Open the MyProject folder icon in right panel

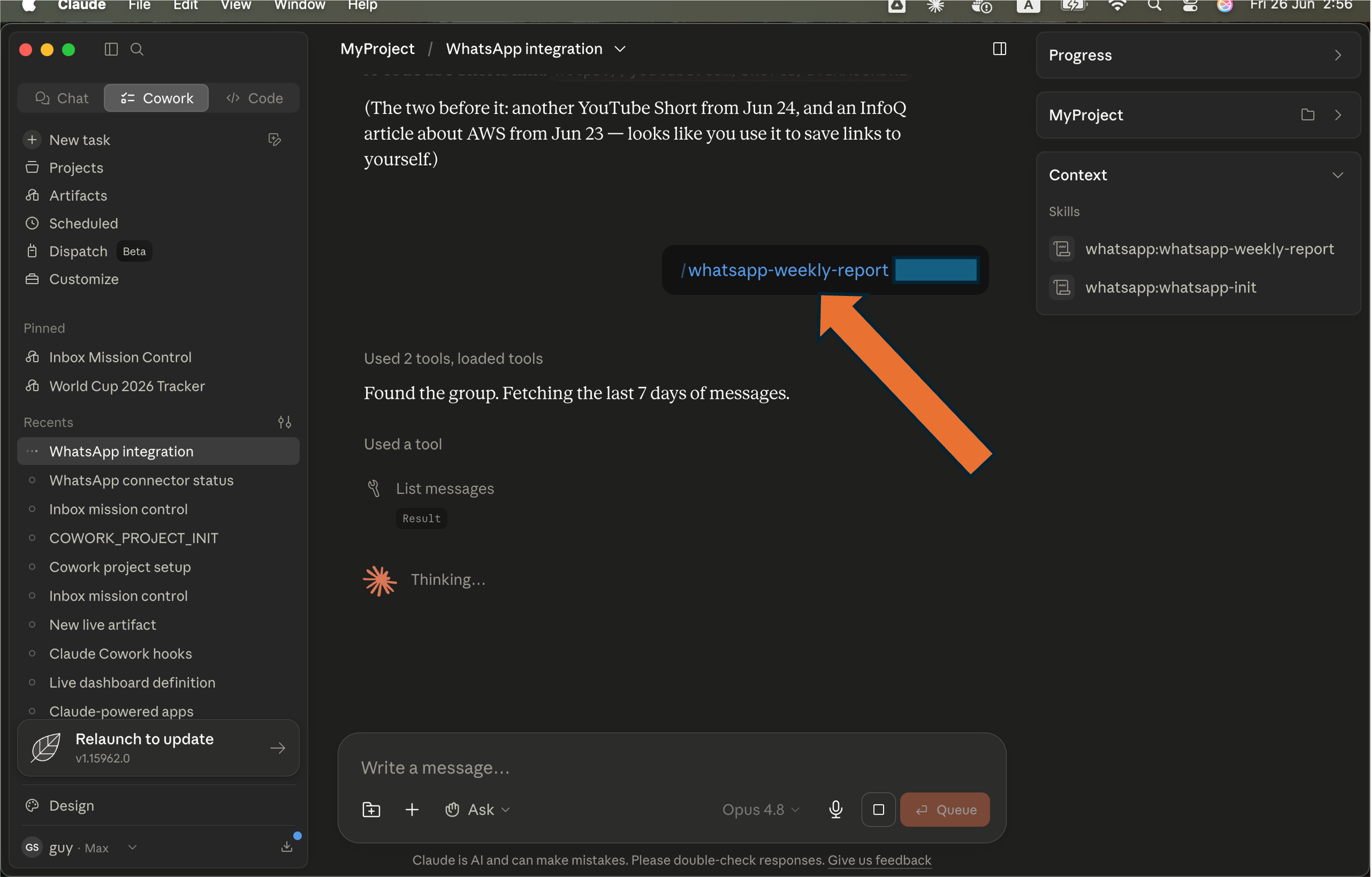tap(1308, 115)
